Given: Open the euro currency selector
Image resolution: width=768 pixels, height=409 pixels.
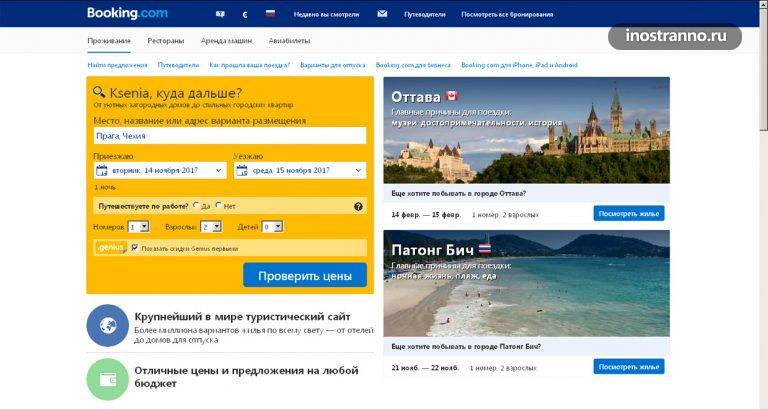Looking at the screenshot, I should (x=245, y=14).
